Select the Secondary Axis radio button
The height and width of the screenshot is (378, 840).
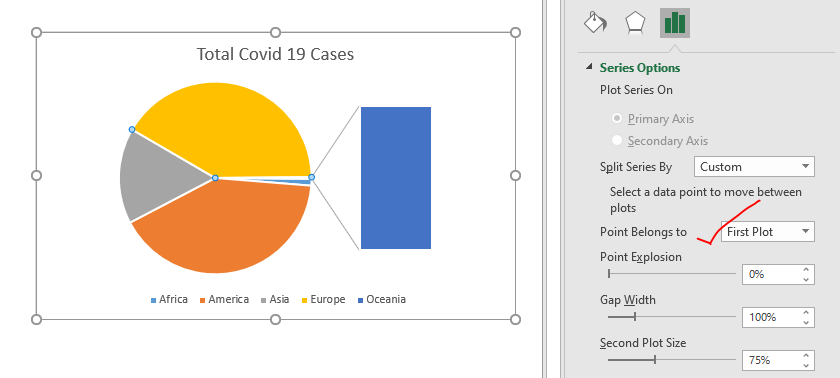point(617,140)
